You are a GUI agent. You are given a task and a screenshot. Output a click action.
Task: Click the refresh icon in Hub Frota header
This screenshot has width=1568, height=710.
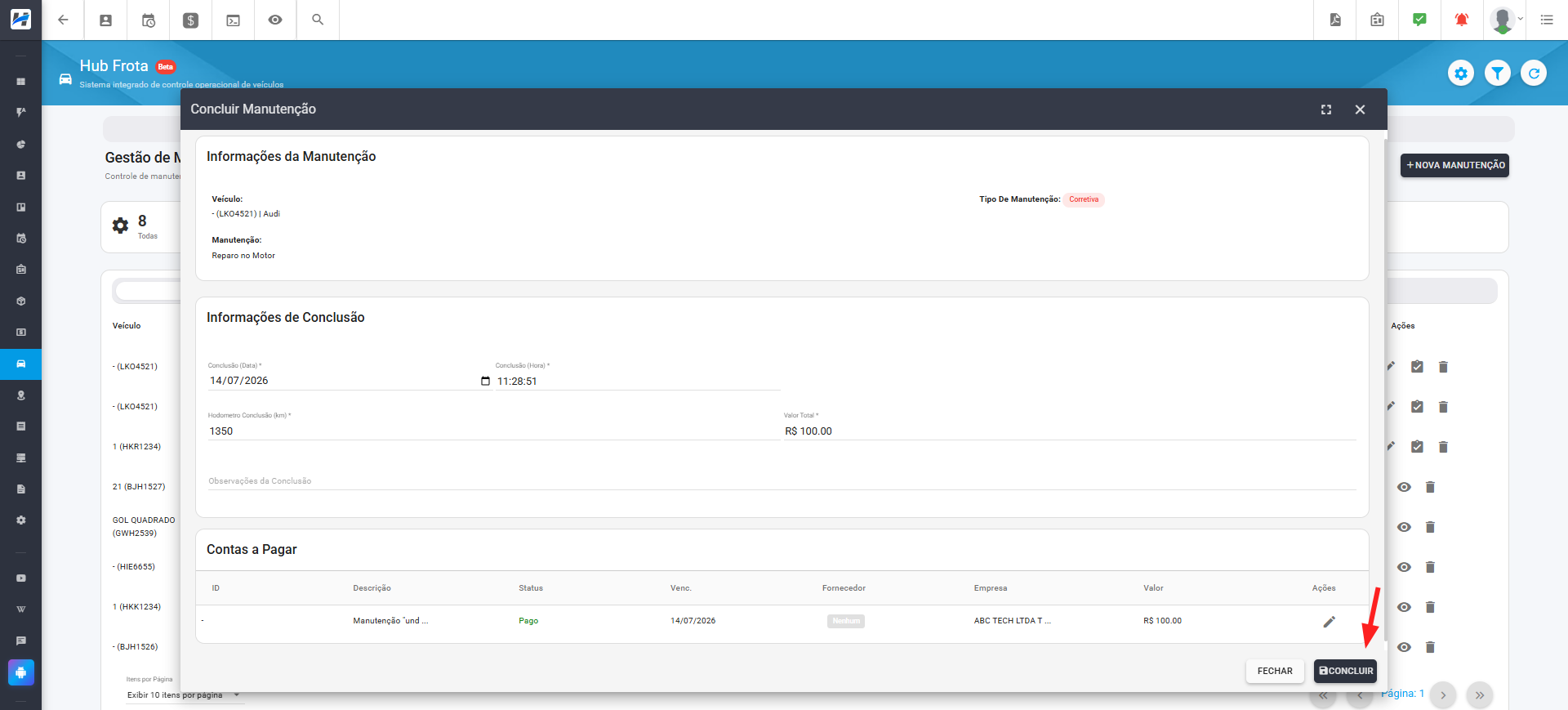pos(1534,74)
